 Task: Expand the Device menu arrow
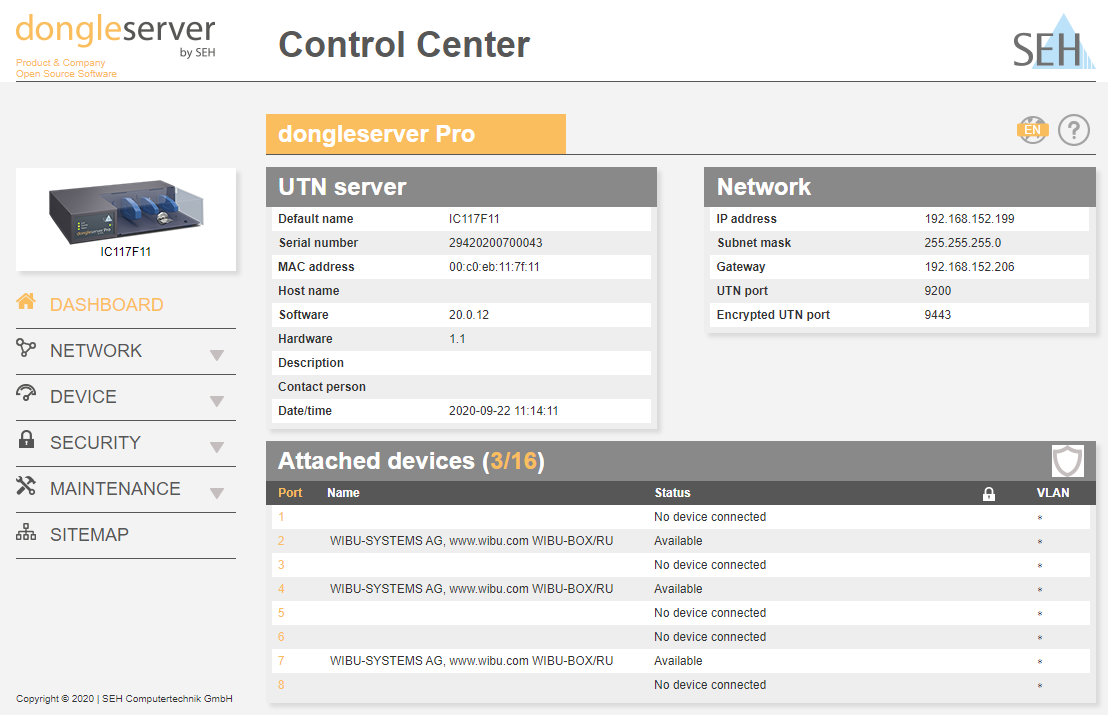(x=217, y=401)
